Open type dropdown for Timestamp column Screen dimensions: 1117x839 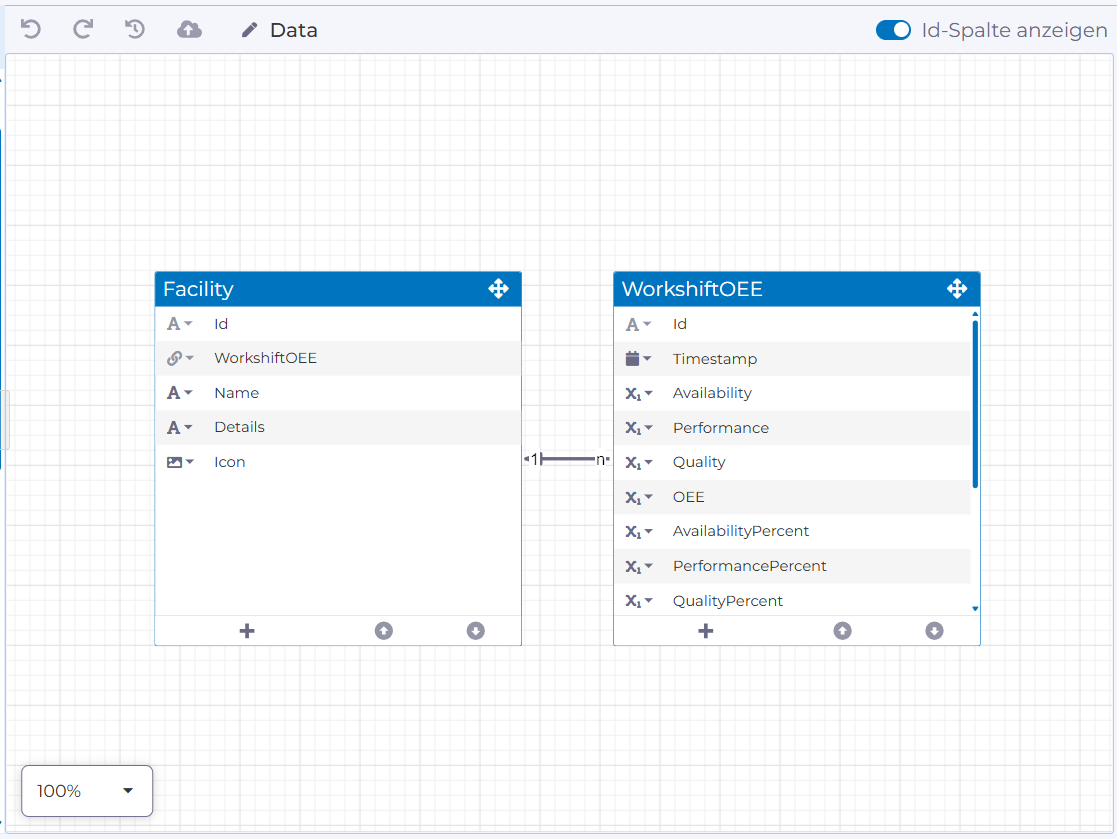click(638, 358)
